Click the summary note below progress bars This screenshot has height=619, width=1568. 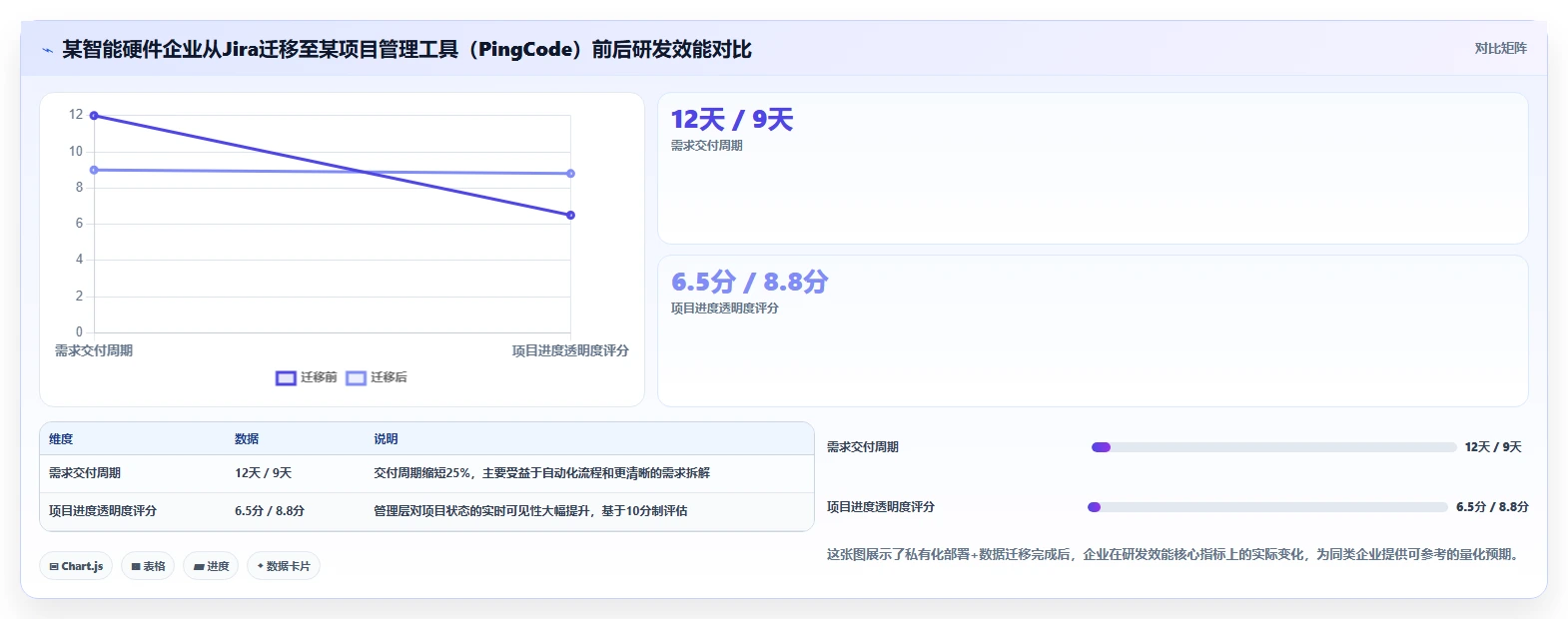(x=1176, y=554)
